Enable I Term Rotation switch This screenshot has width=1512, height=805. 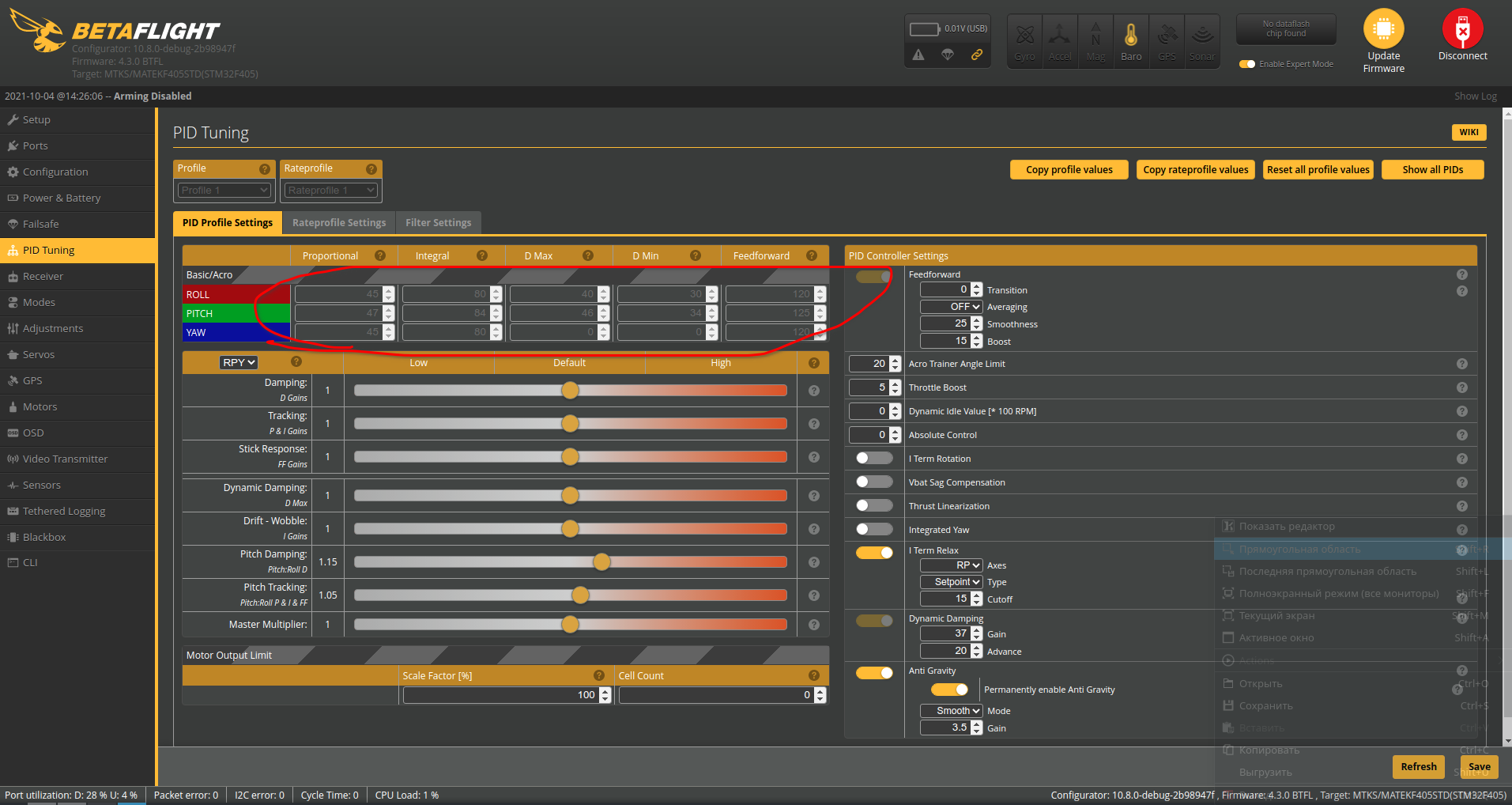click(x=874, y=458)
